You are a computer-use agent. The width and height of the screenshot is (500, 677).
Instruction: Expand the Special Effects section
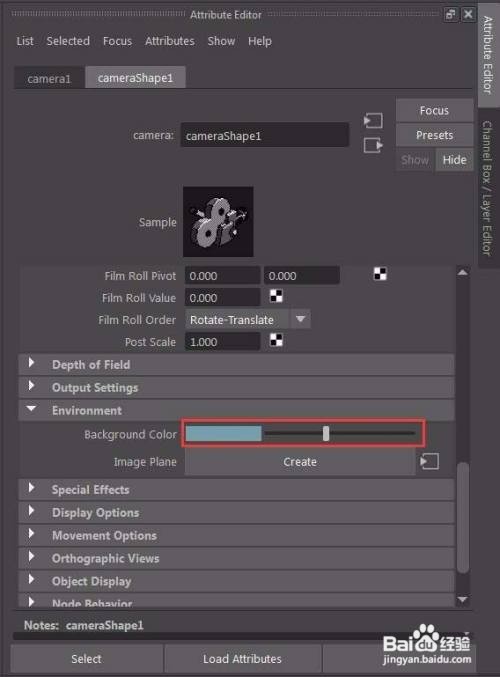[x=236, y=490]
